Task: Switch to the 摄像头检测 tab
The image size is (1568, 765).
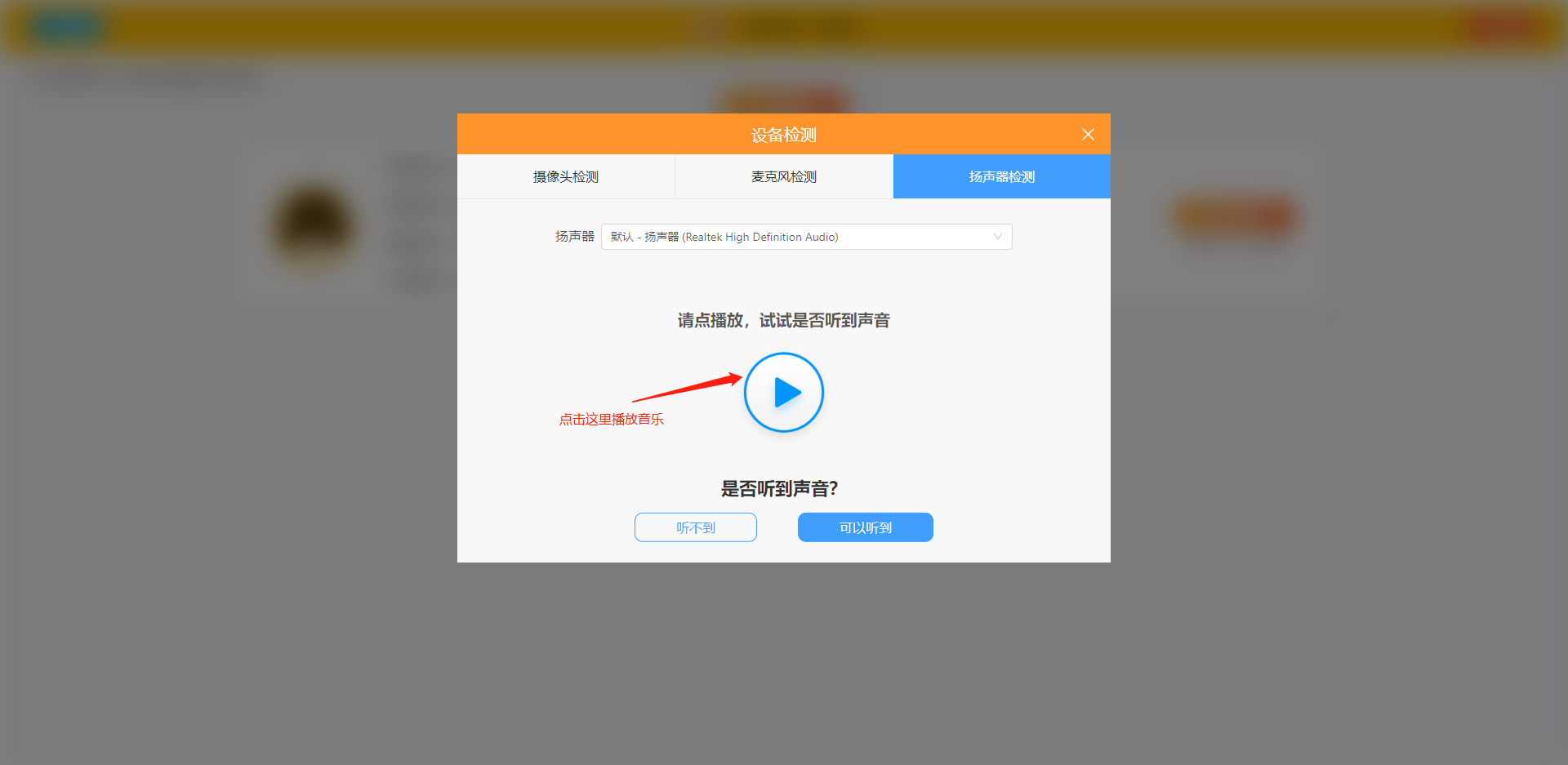Action: point(565,176)
